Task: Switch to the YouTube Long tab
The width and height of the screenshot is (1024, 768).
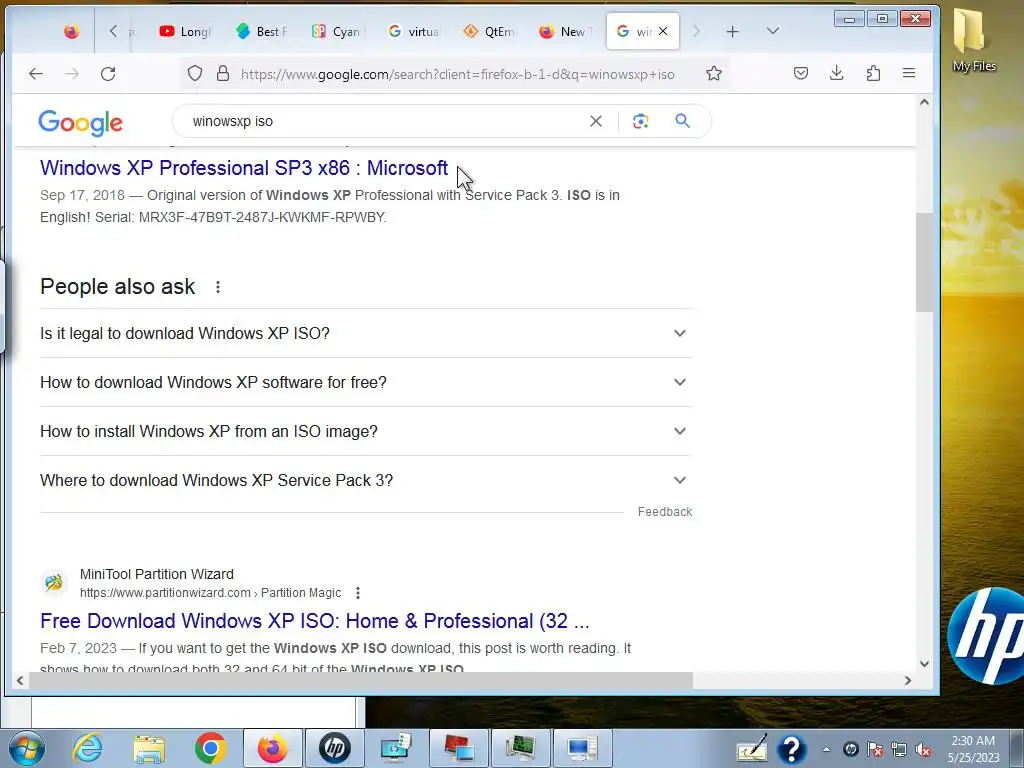Action: pyautogui.click(x=186, y=31)
